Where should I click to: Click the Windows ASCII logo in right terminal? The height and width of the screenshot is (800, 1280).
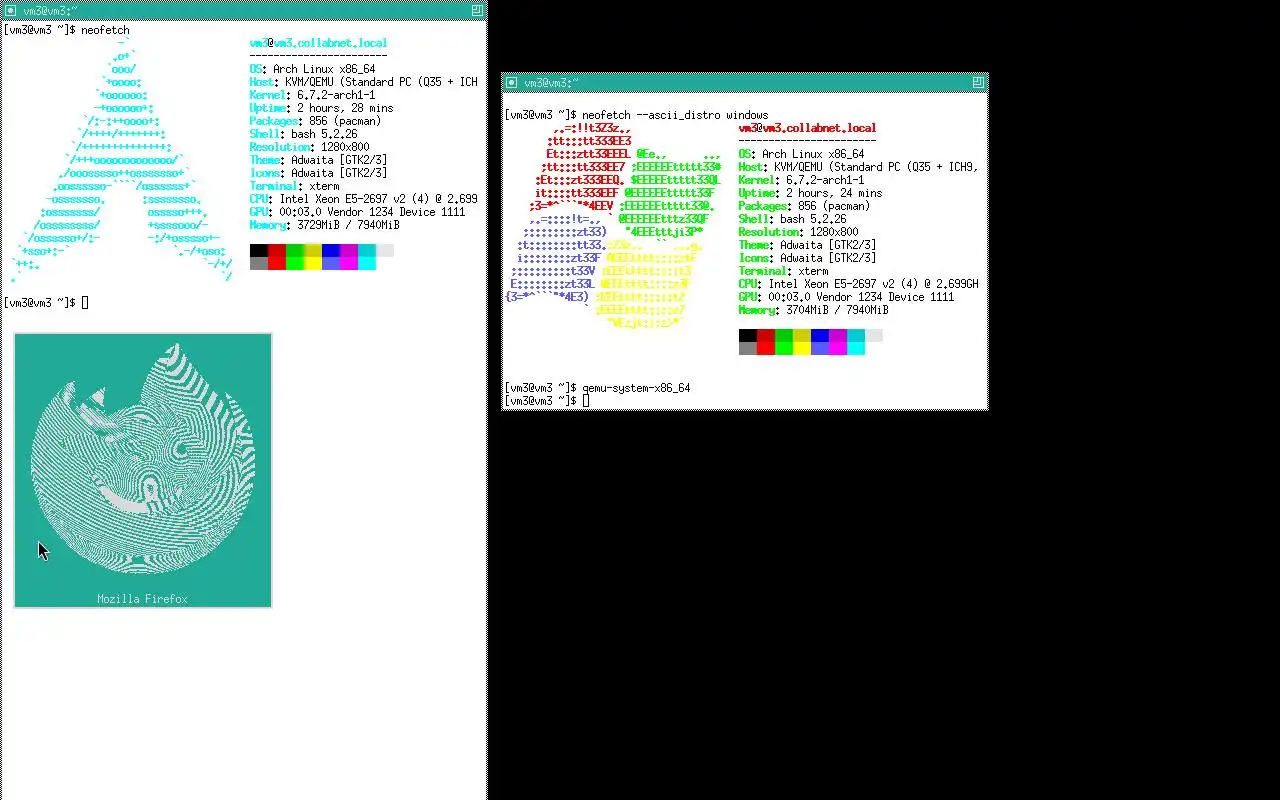click(613, 227)
